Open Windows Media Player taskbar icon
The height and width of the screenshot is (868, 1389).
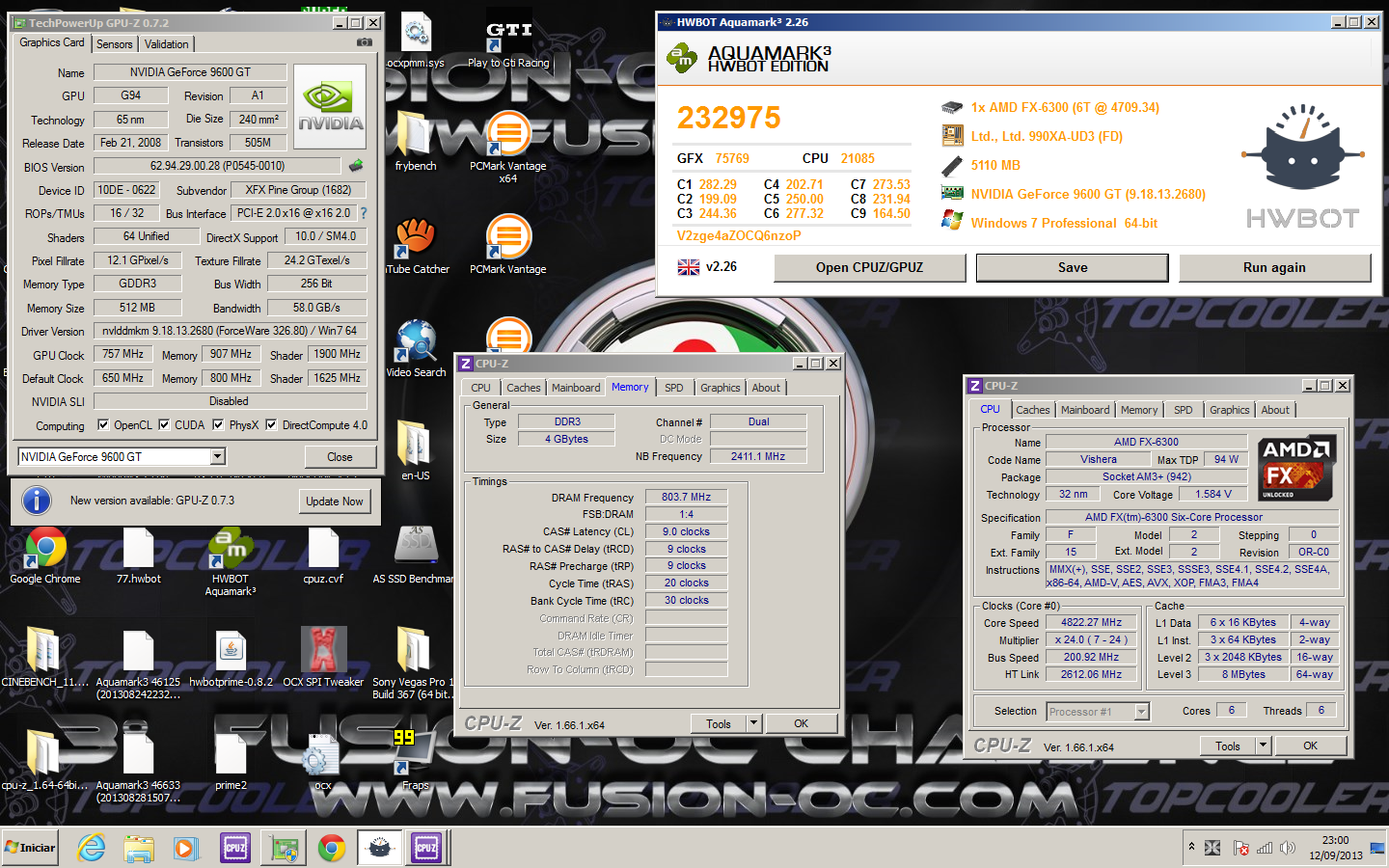click(x=185, y=848)
